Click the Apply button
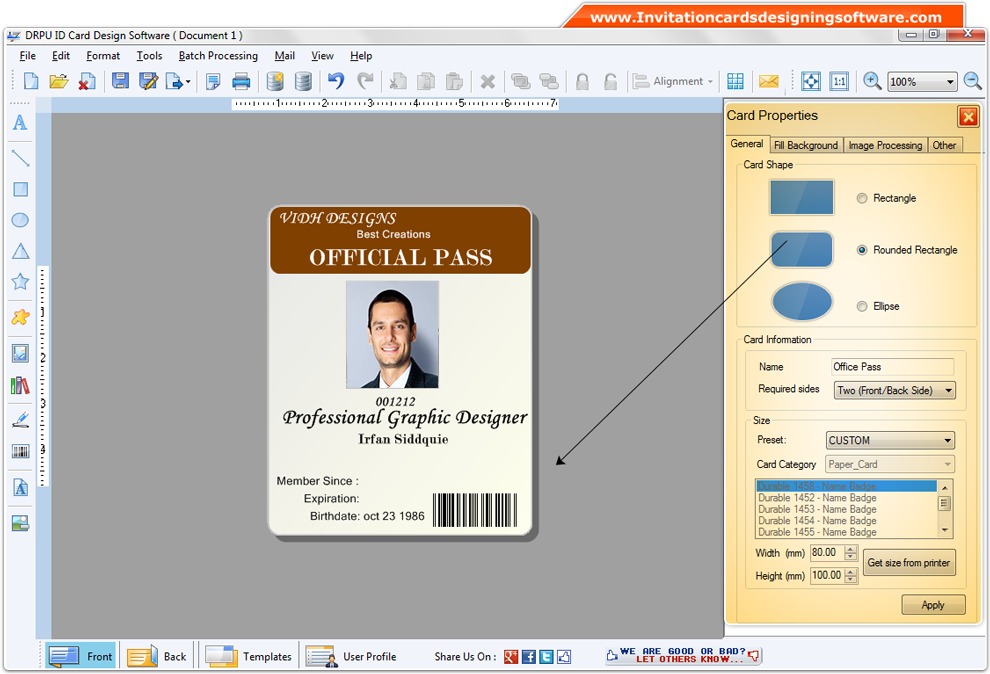Viewport: 990px width, 674px height. 933,605
